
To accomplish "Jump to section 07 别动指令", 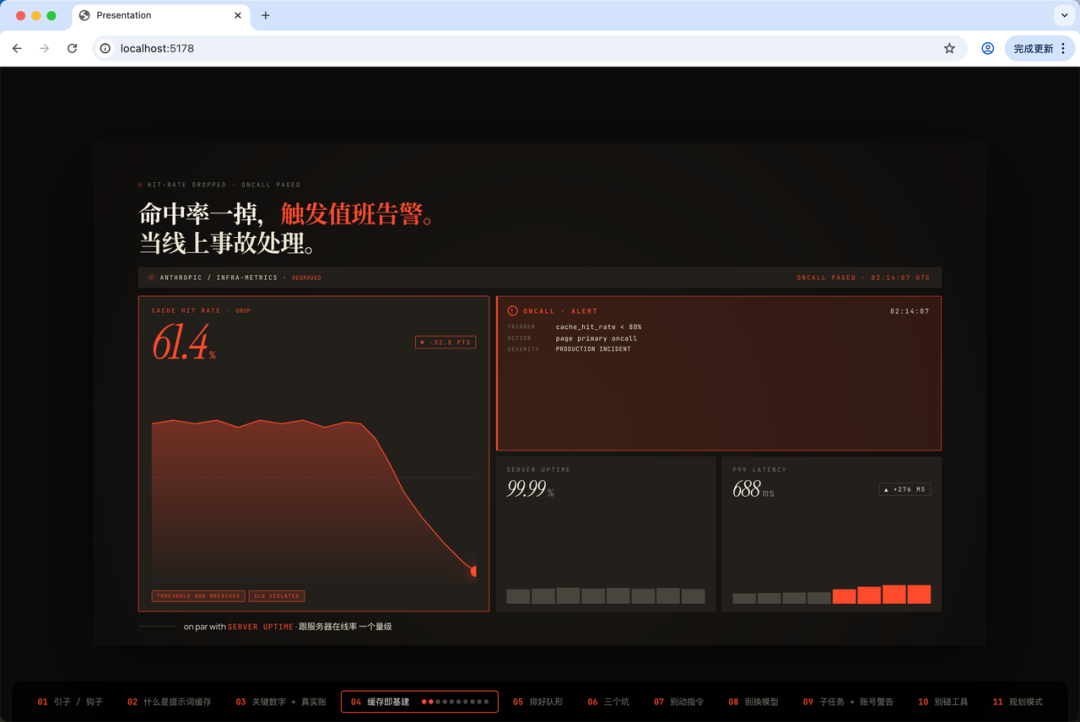I will pyautogui.click(x=678, y=702).
